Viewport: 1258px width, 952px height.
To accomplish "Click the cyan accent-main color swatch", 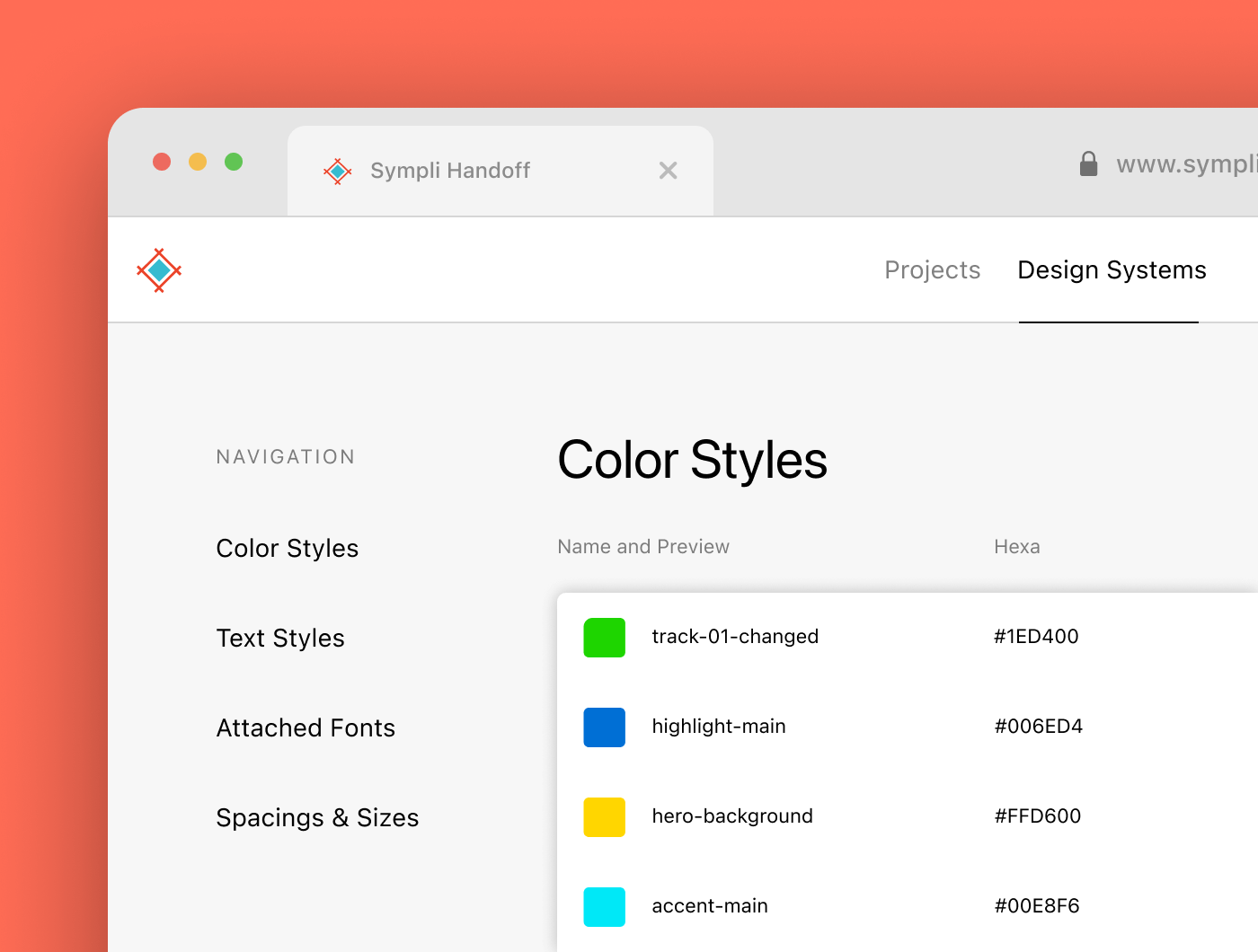I will pos(605,907).
